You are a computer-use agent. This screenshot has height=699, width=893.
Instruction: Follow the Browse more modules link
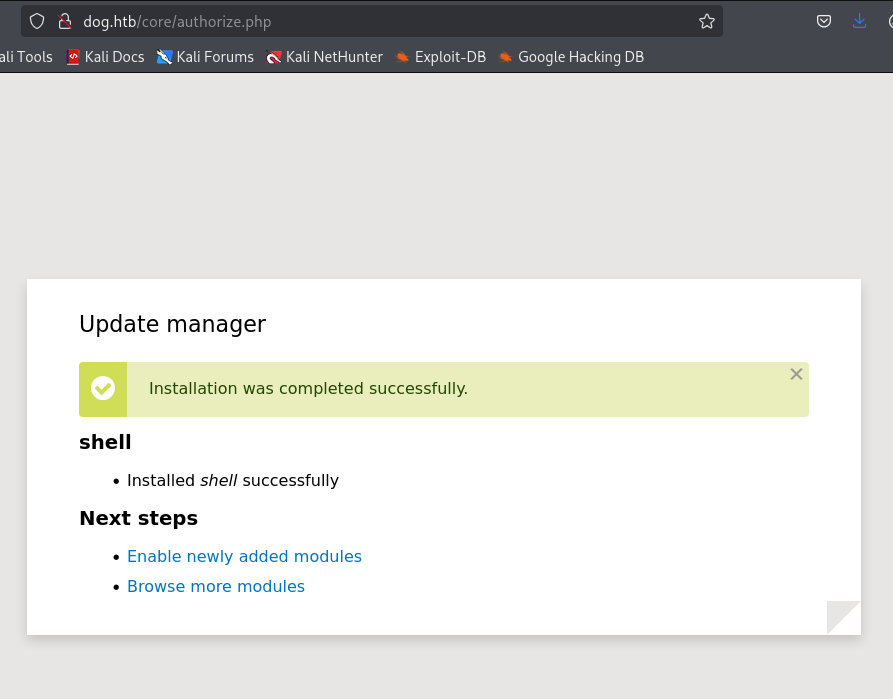pyautogui.click(x=216, y=587)
